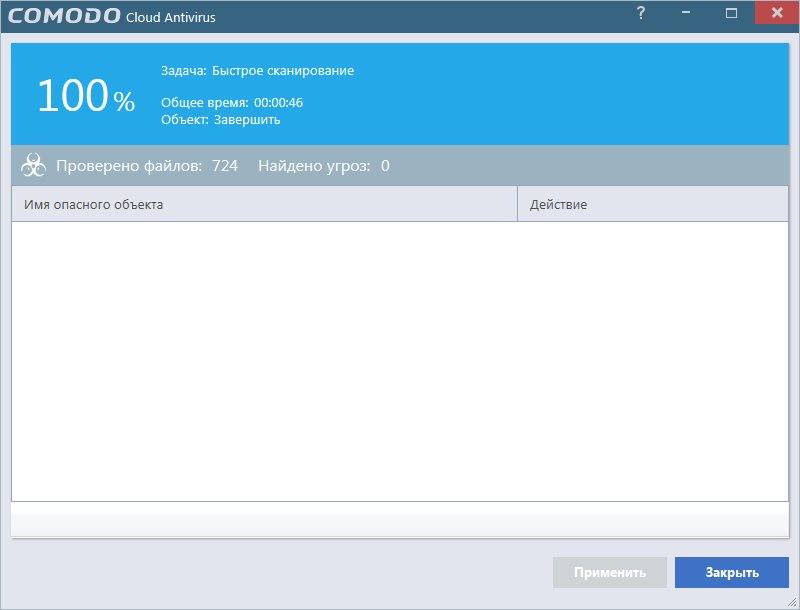Maximize the Comodo Cloud Antivirus window

[732, 13]
